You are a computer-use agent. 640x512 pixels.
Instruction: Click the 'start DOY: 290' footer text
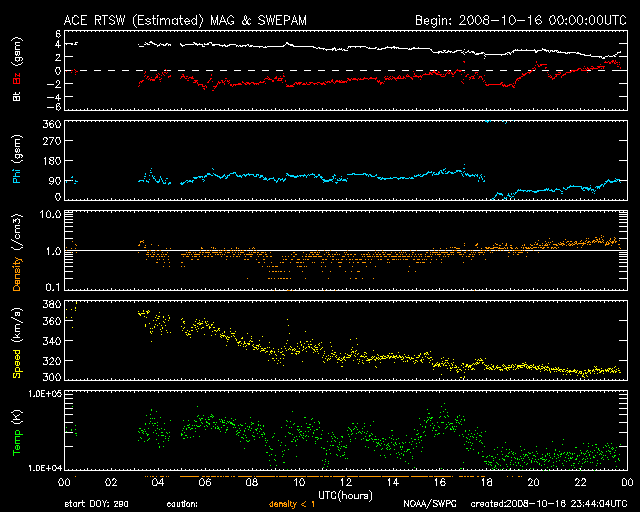96,504
